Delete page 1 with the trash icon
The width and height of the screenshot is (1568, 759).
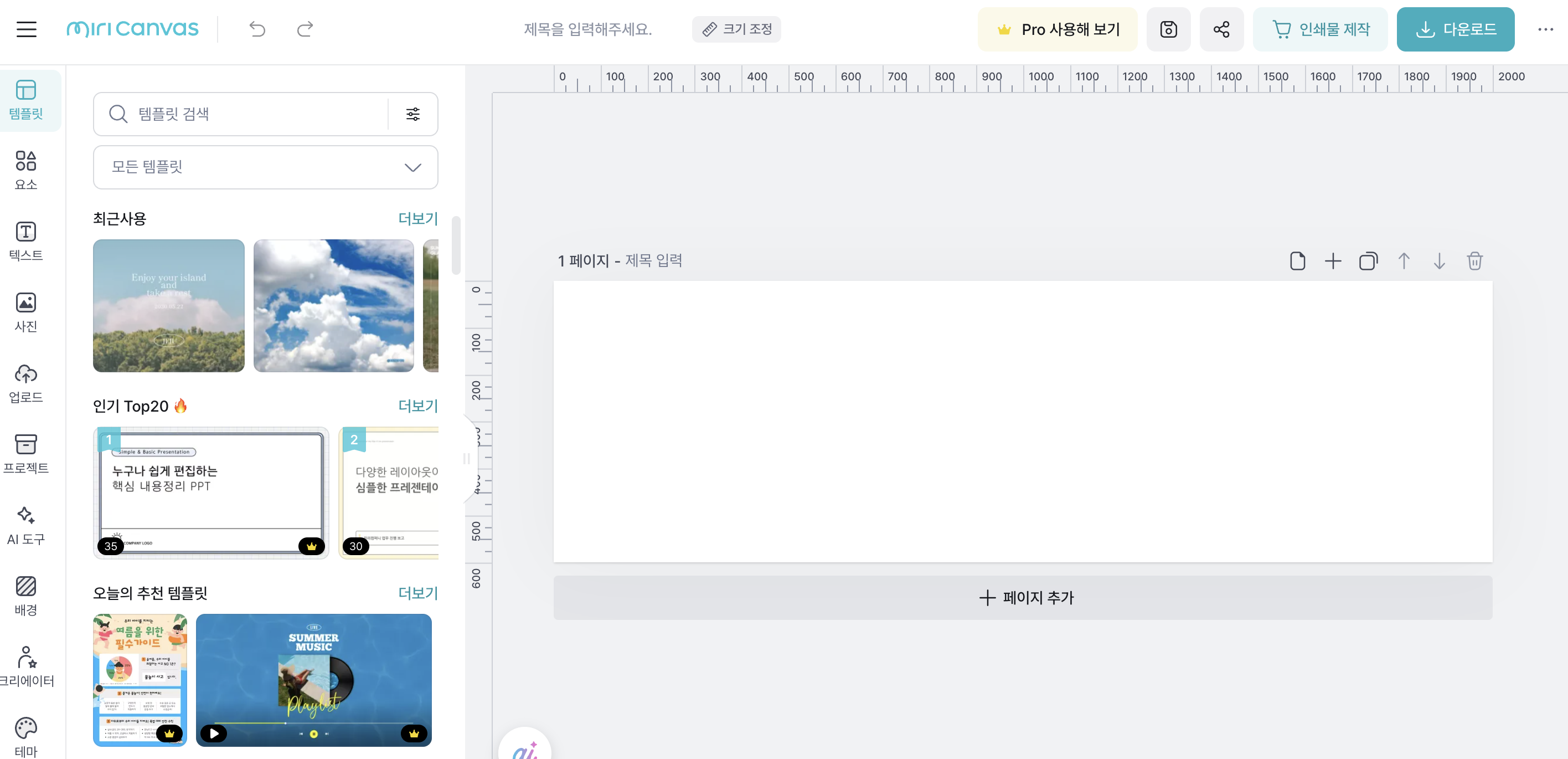[x=1475, y=261]
